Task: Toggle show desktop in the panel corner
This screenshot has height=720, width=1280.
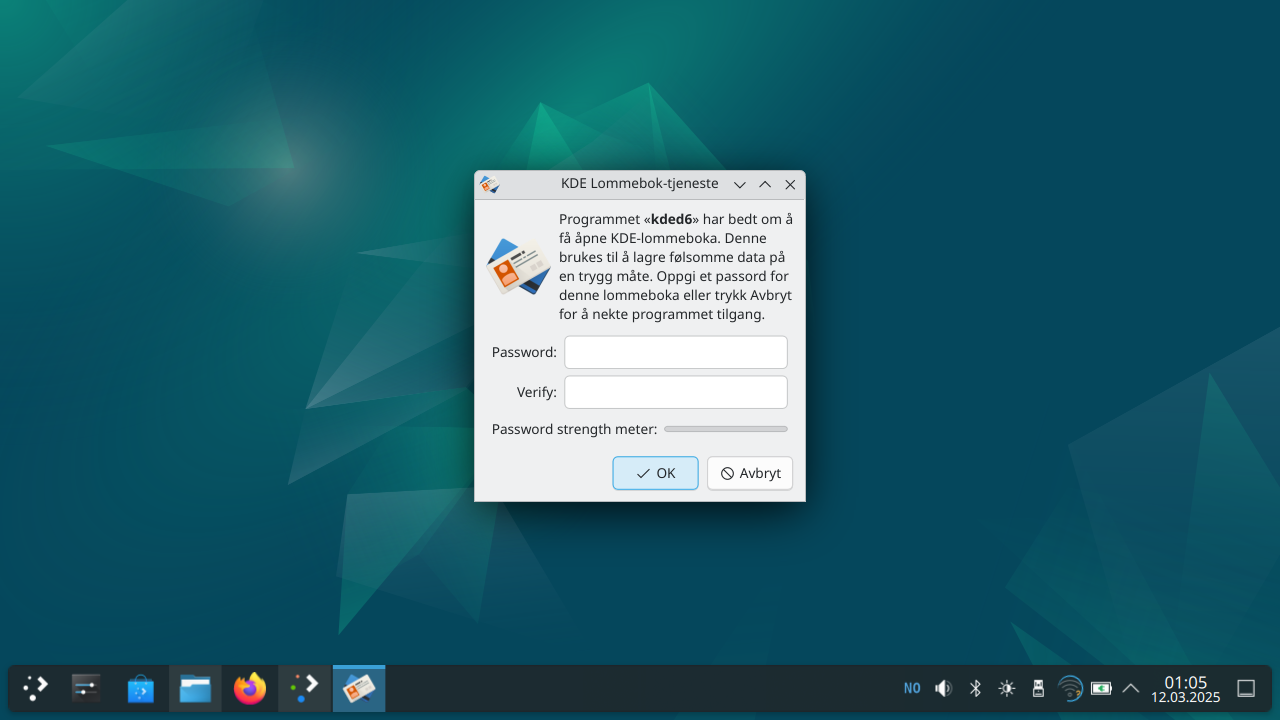Action: pyautogui.click(x=1246, y=688)
